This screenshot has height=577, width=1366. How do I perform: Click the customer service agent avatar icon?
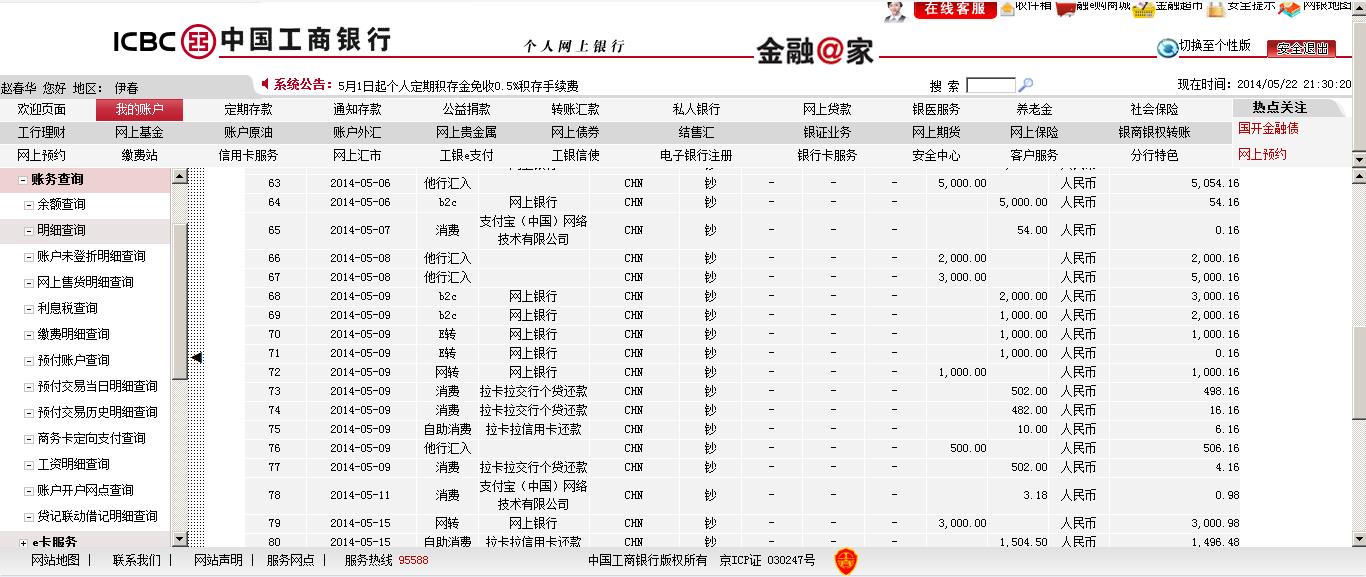[896, 10]
